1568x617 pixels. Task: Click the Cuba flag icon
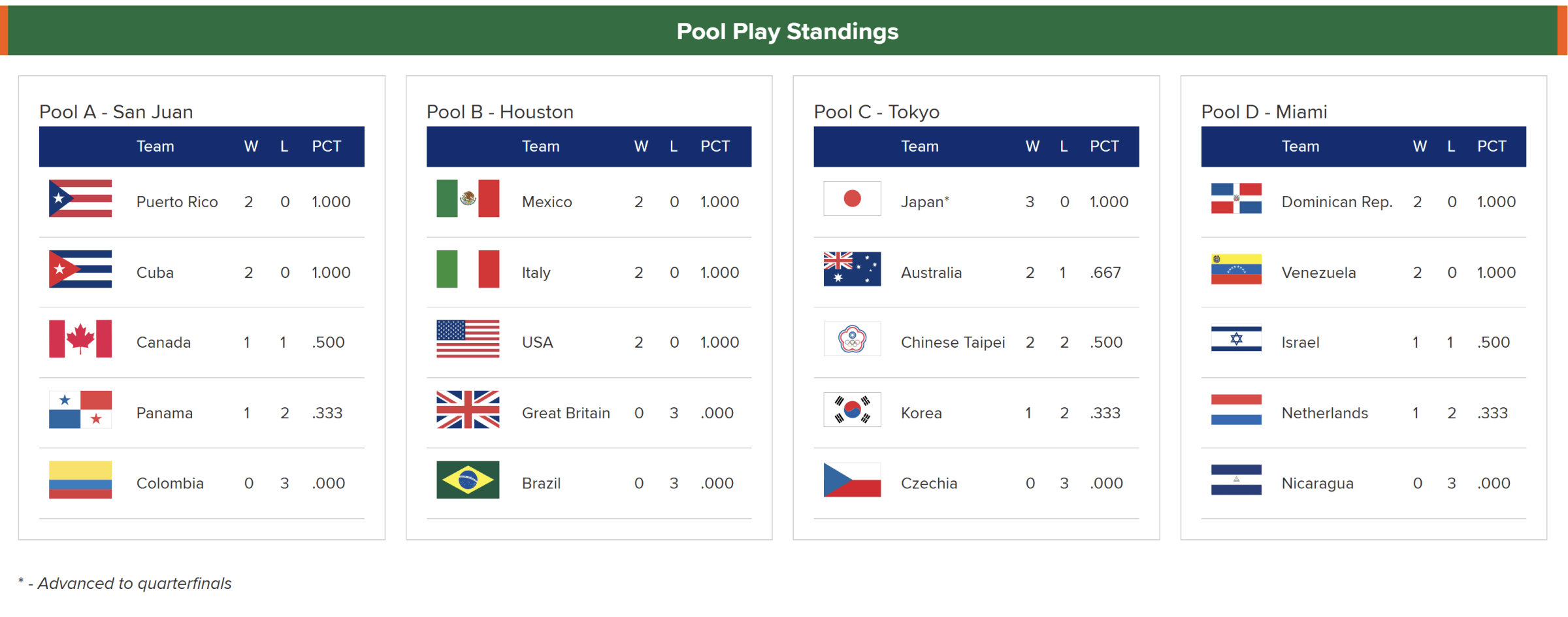pyautogui.click(x=80, y=269)
